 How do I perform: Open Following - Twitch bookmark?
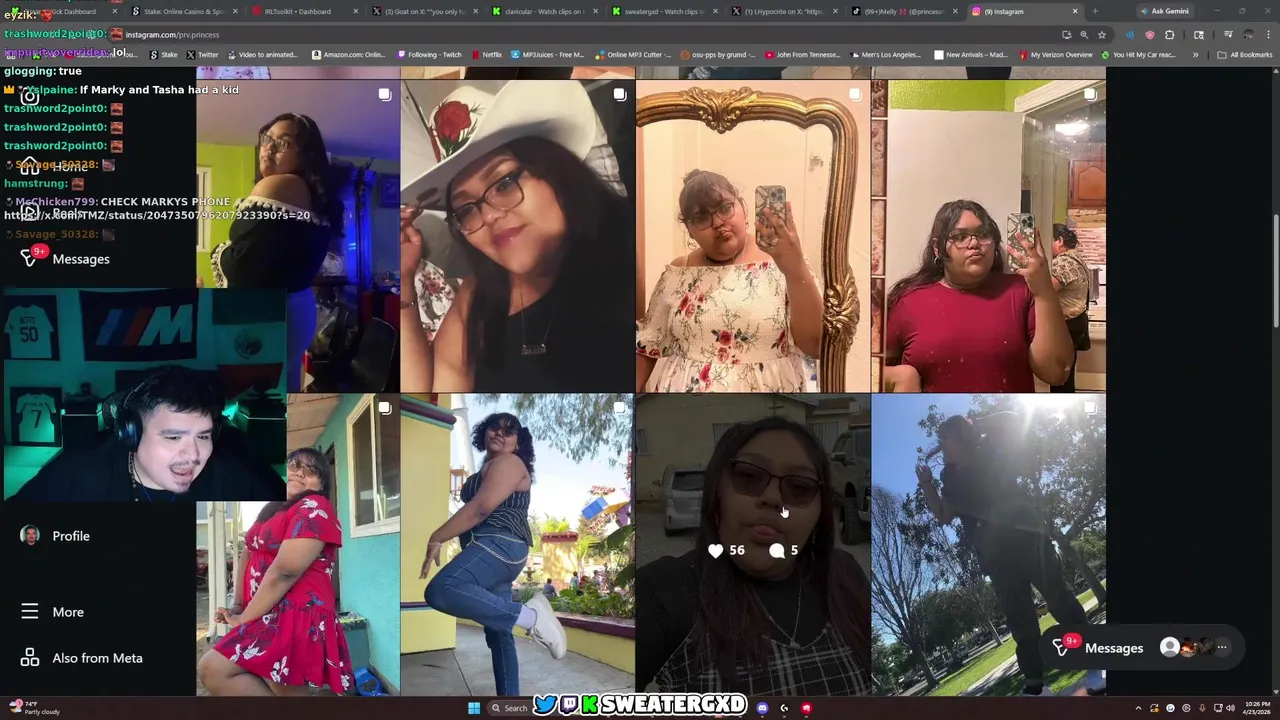coord(428,55)
